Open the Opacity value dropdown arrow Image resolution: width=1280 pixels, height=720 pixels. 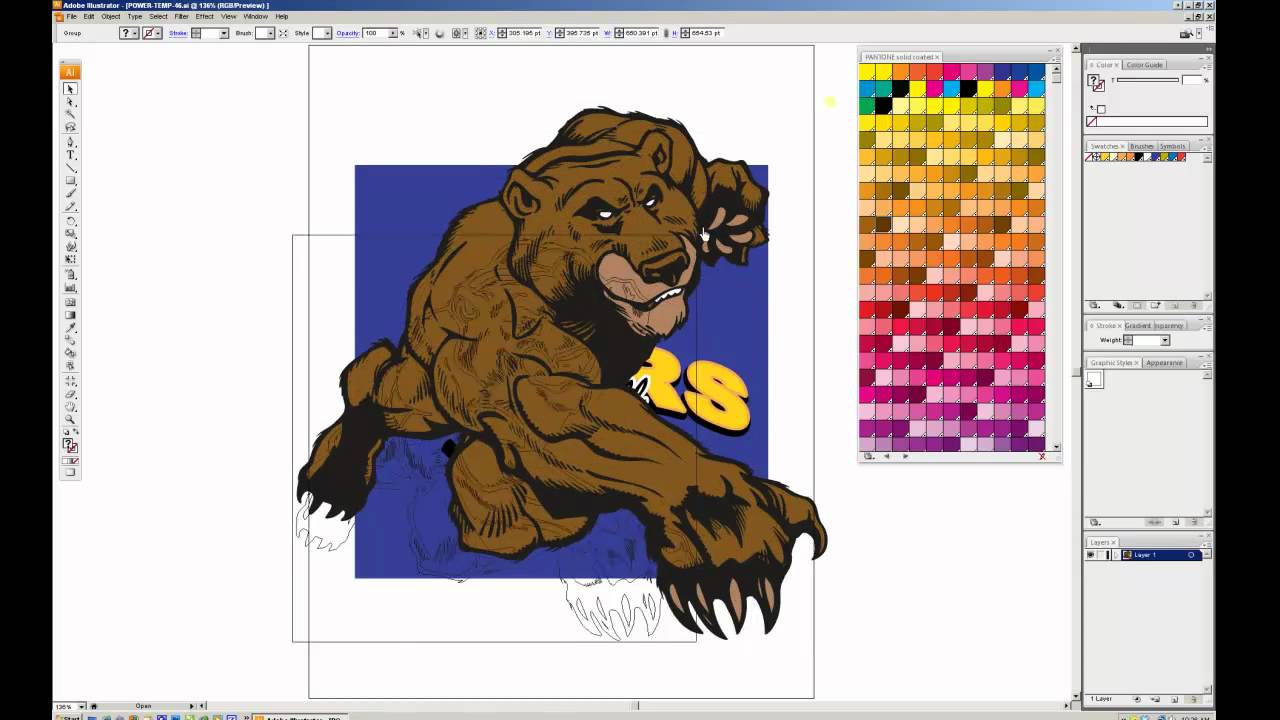(x=392, y=33)
